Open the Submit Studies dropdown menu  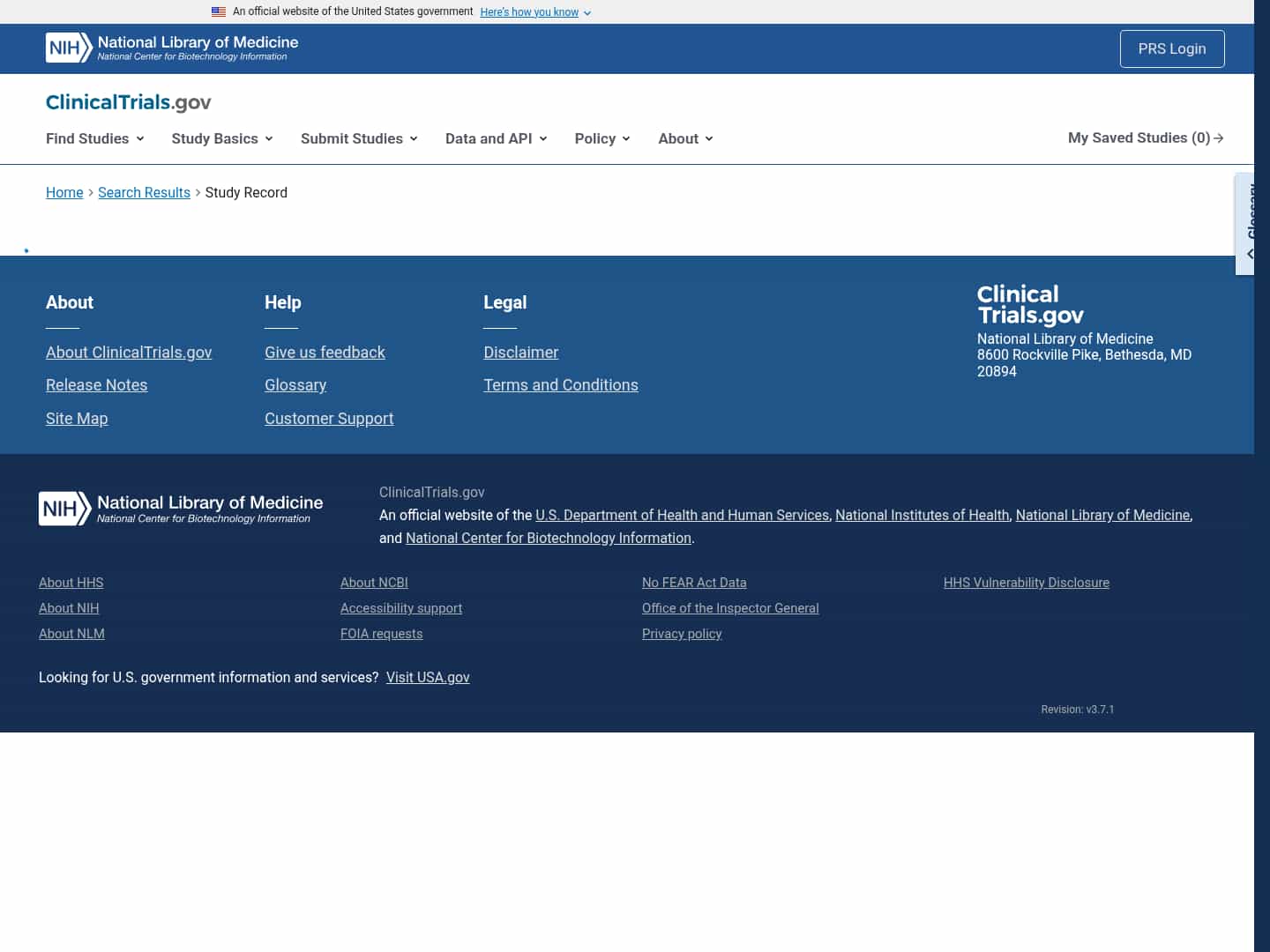[x=359, y=138]
